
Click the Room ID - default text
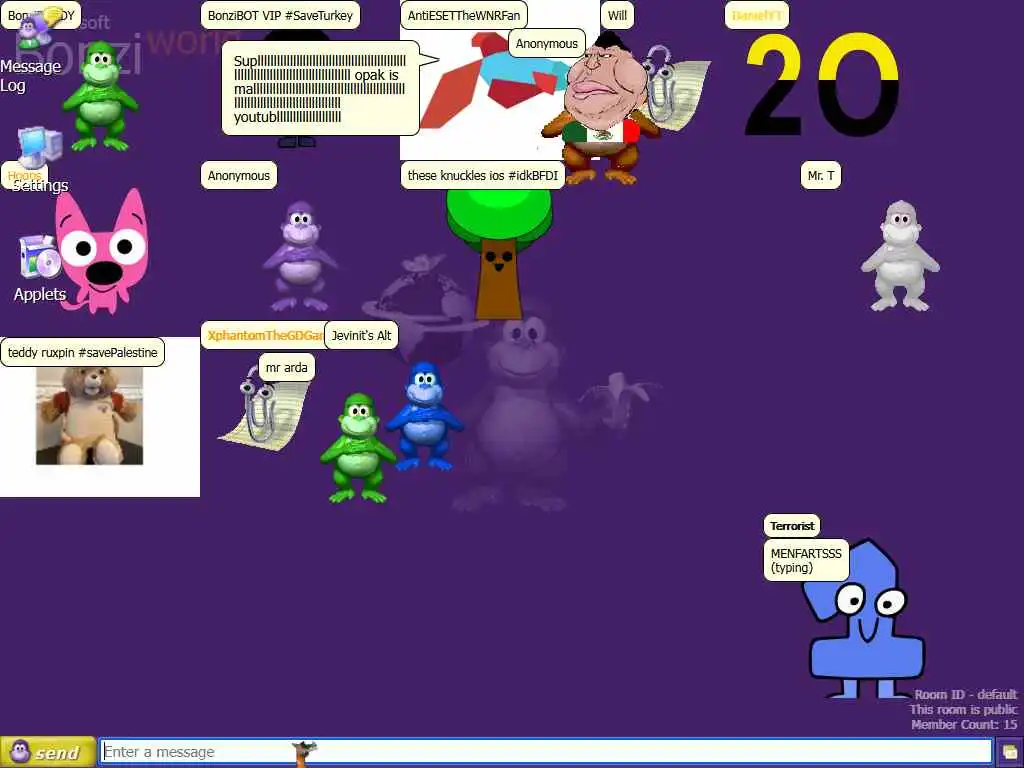click(965, 694)
